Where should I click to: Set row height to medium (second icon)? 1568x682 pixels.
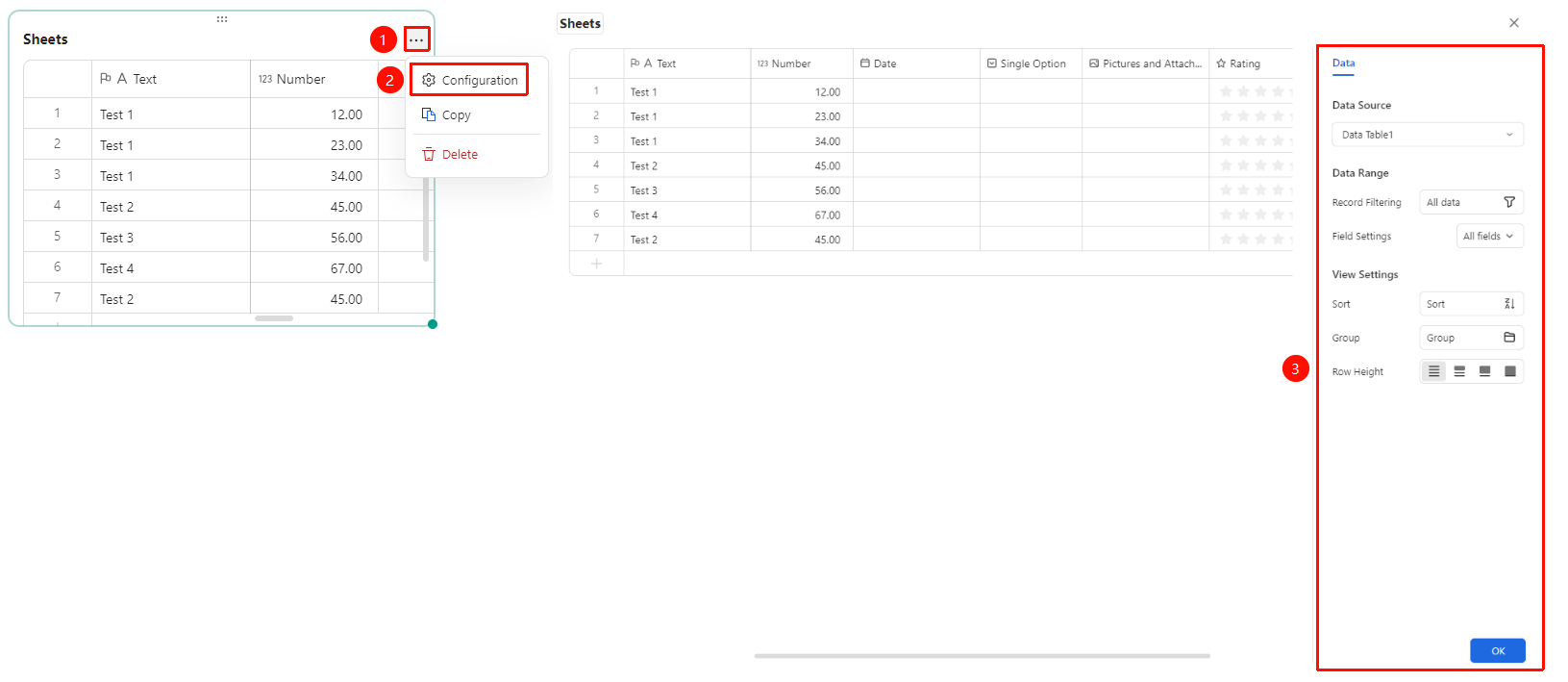(x=1459, y=371)
